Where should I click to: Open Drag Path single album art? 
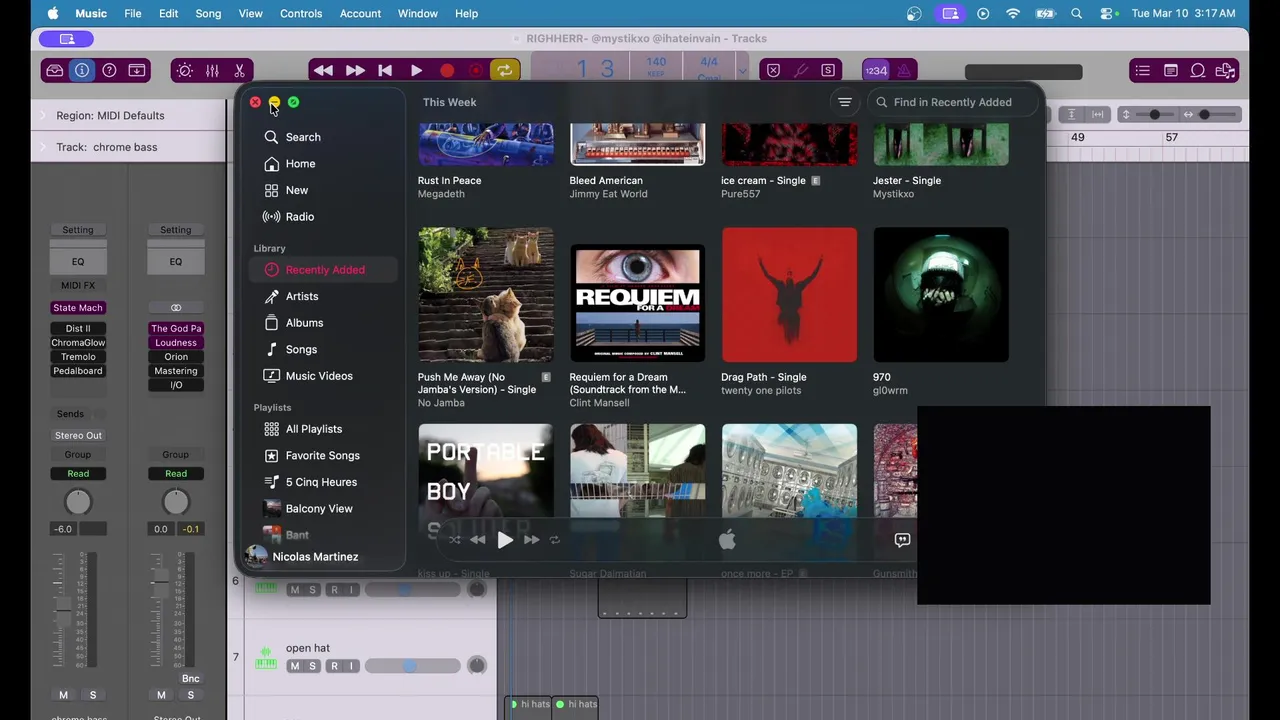coord(789,295)
